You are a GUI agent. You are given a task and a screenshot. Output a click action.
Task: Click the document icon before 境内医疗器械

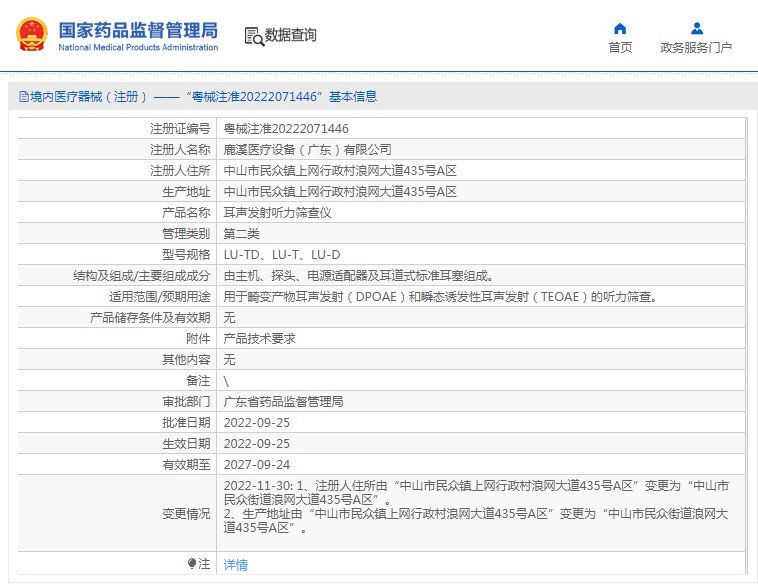24,97
